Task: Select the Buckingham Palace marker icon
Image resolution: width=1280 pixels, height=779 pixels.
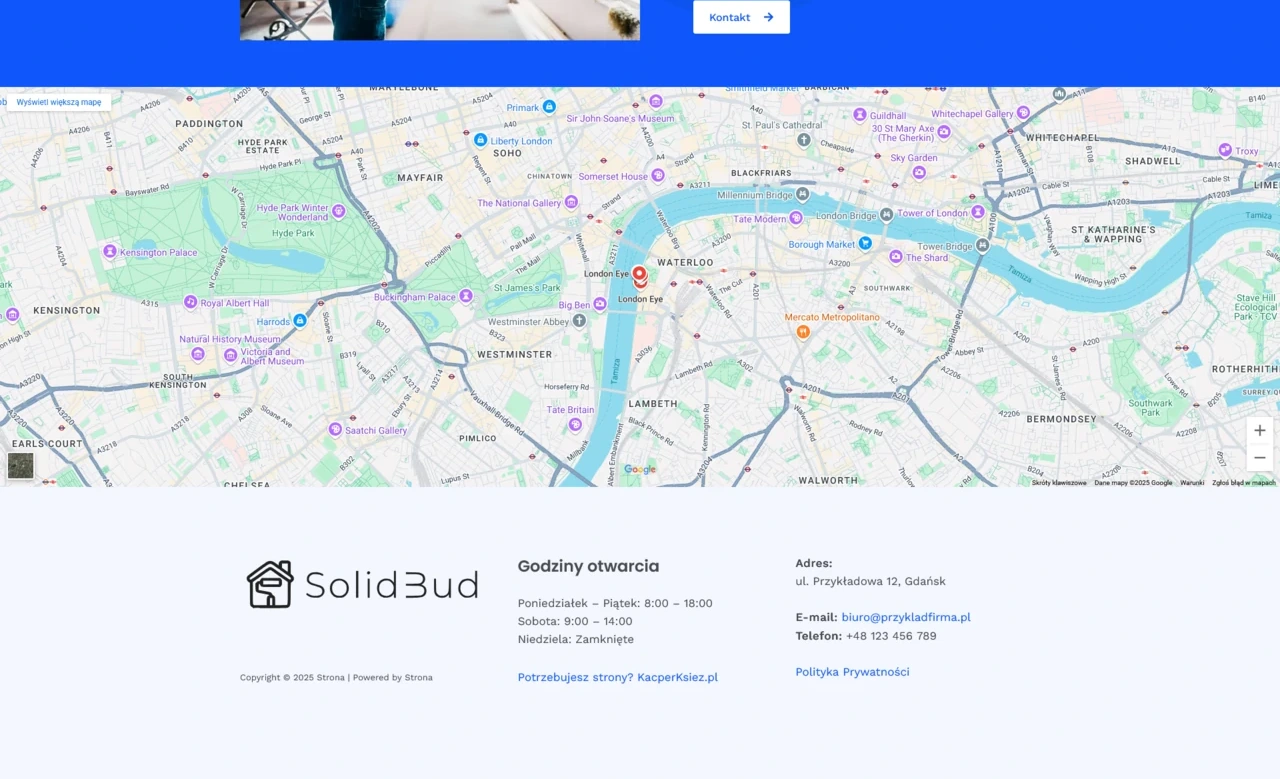Action: 465,296
